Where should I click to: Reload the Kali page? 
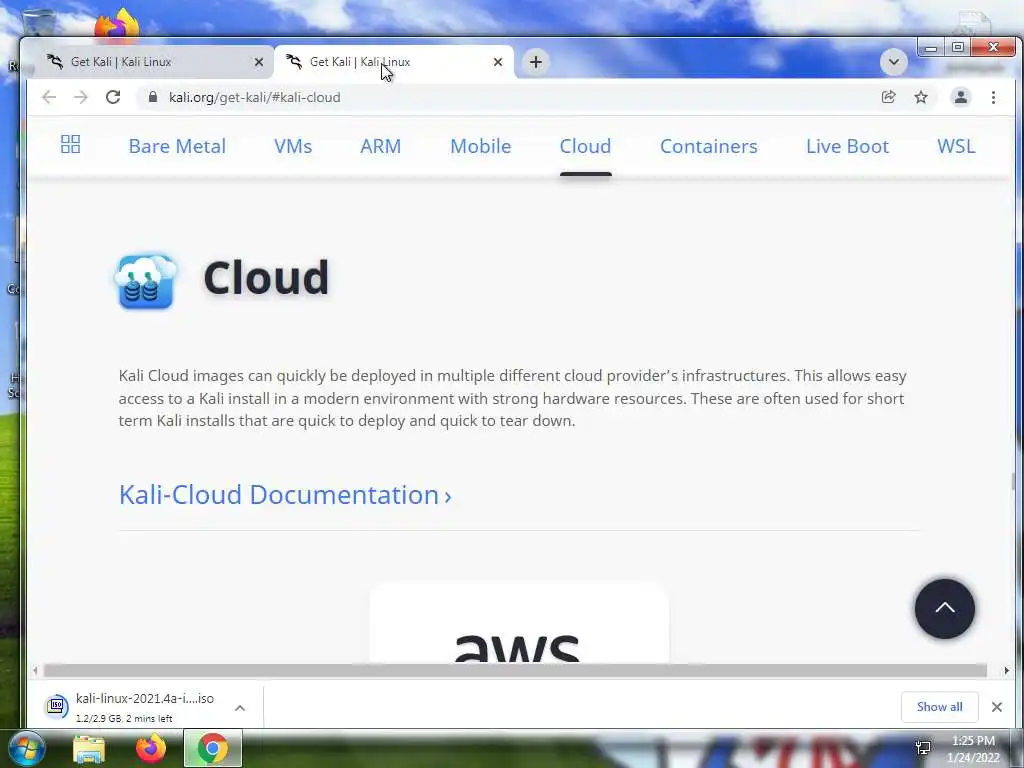113,97
